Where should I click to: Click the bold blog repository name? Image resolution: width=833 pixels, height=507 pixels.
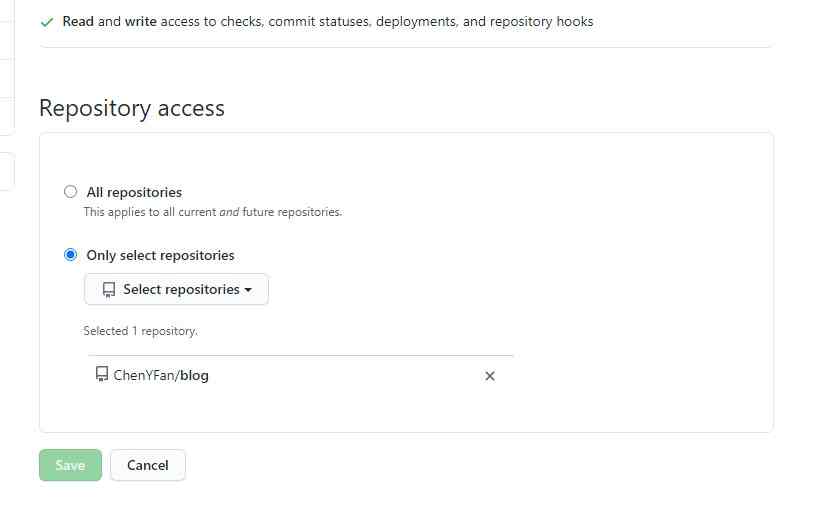coord(194,375)
